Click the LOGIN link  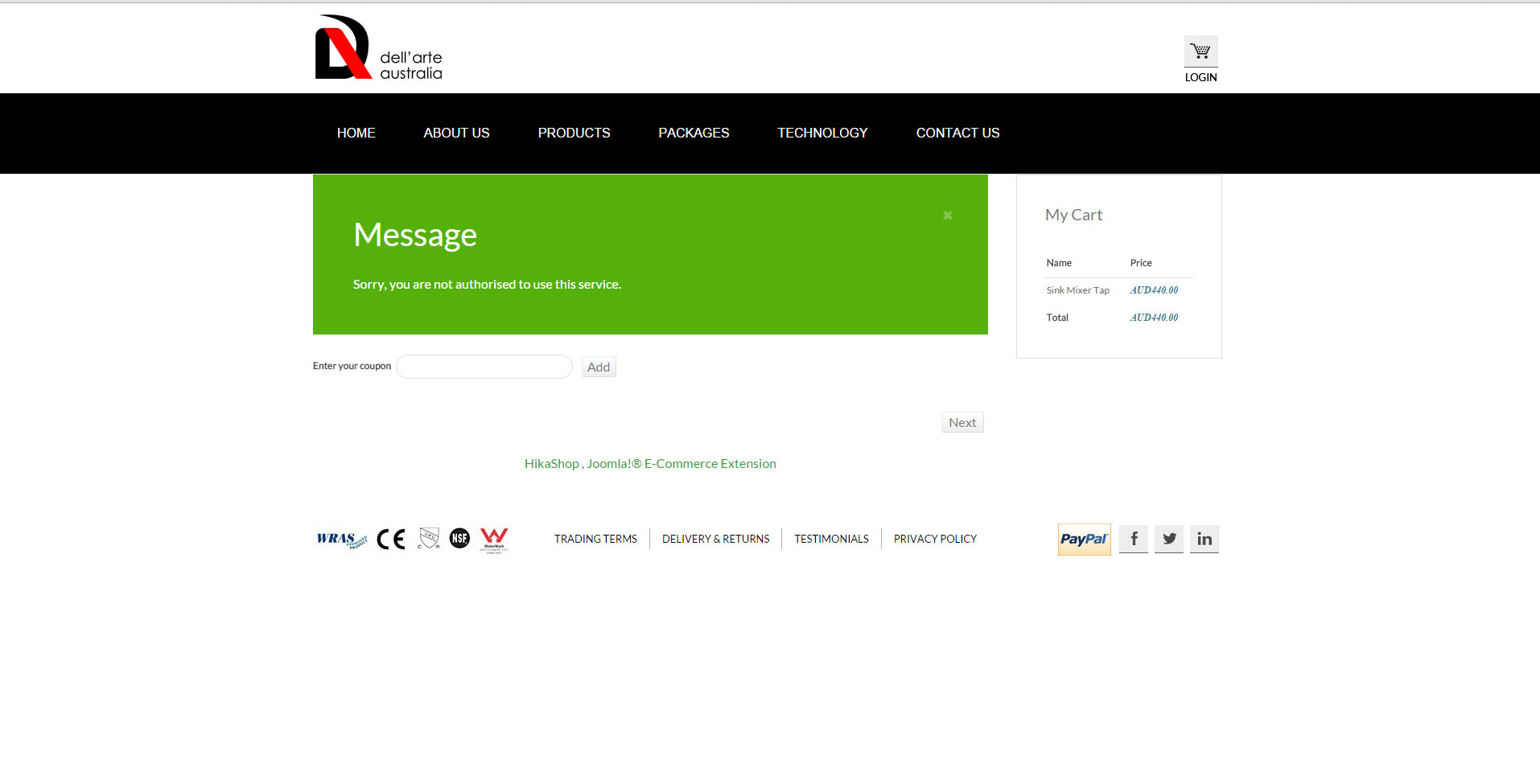point(1201,78)
